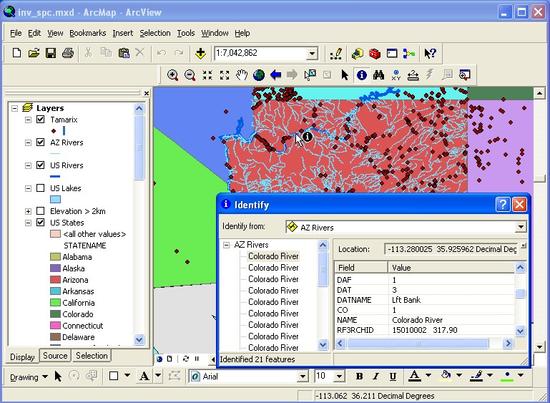
Task: Switch to the Source tab
Action: click(55, 356)
